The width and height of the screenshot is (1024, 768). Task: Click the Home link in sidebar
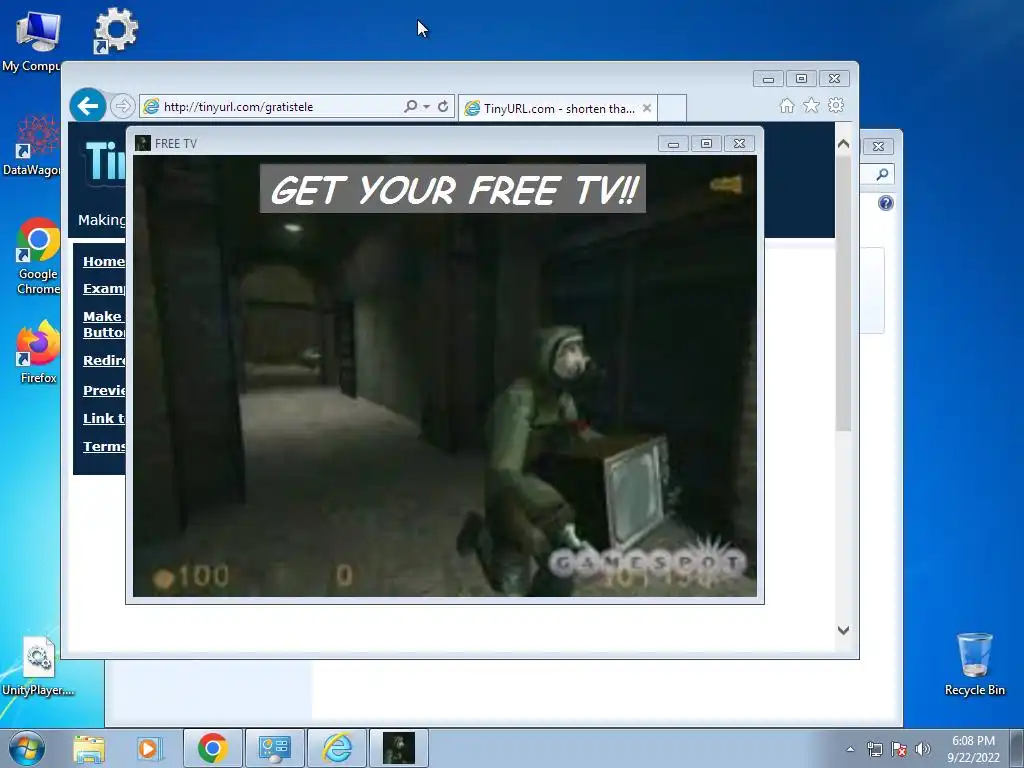[104, 261]
